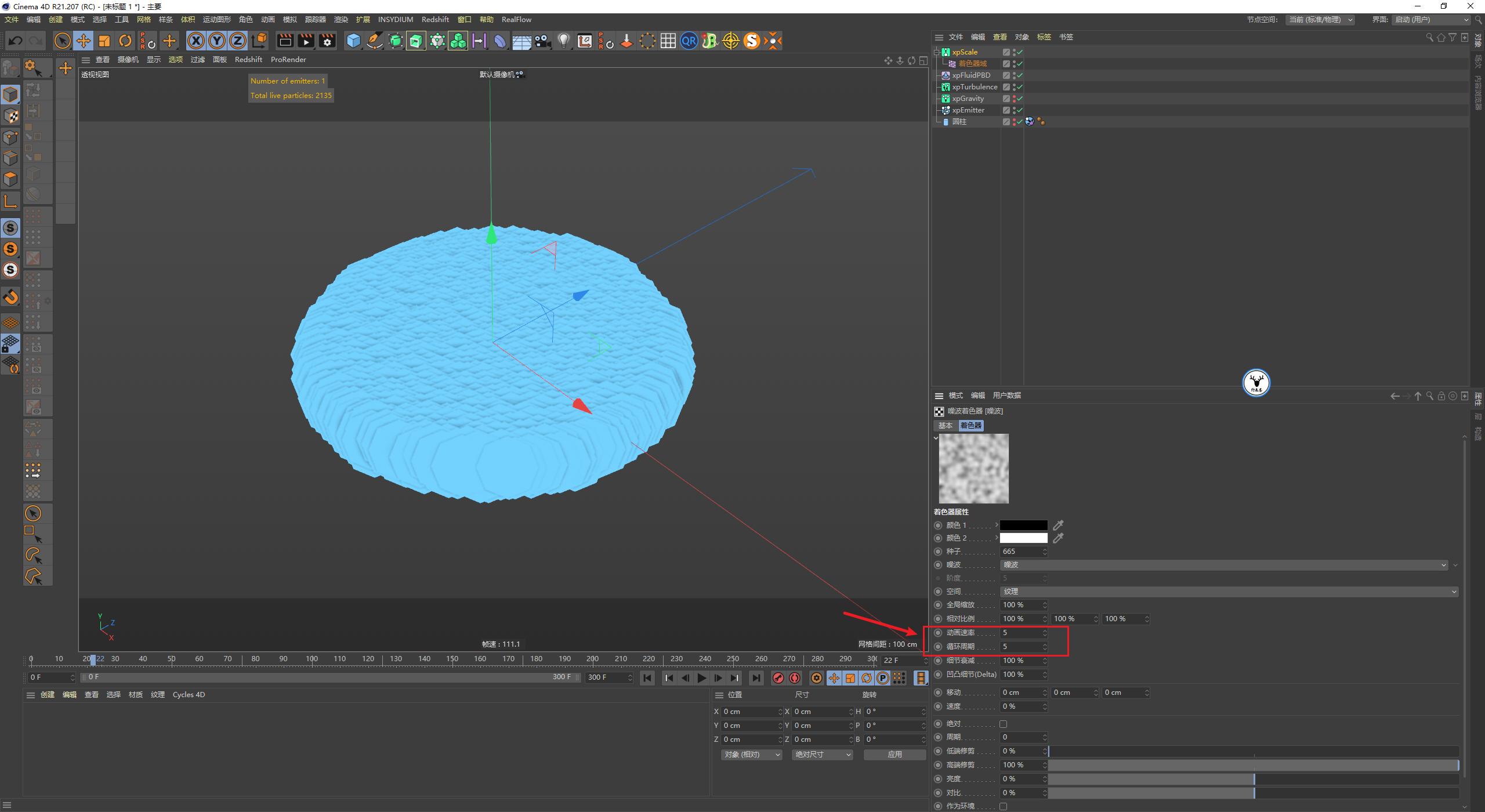Click the cube primitive icon in the toolbar

tap(353, 41)
